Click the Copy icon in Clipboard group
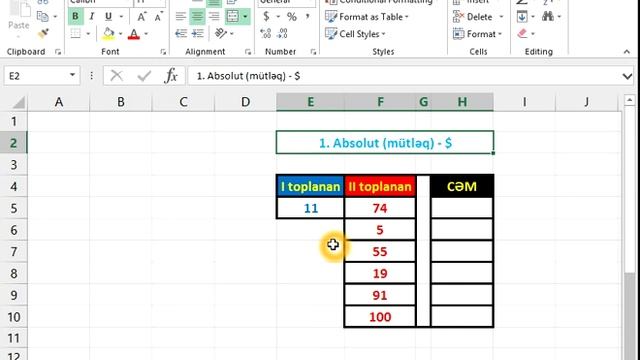This screenshot has width=640, height=360. click(x=42, y=16)
